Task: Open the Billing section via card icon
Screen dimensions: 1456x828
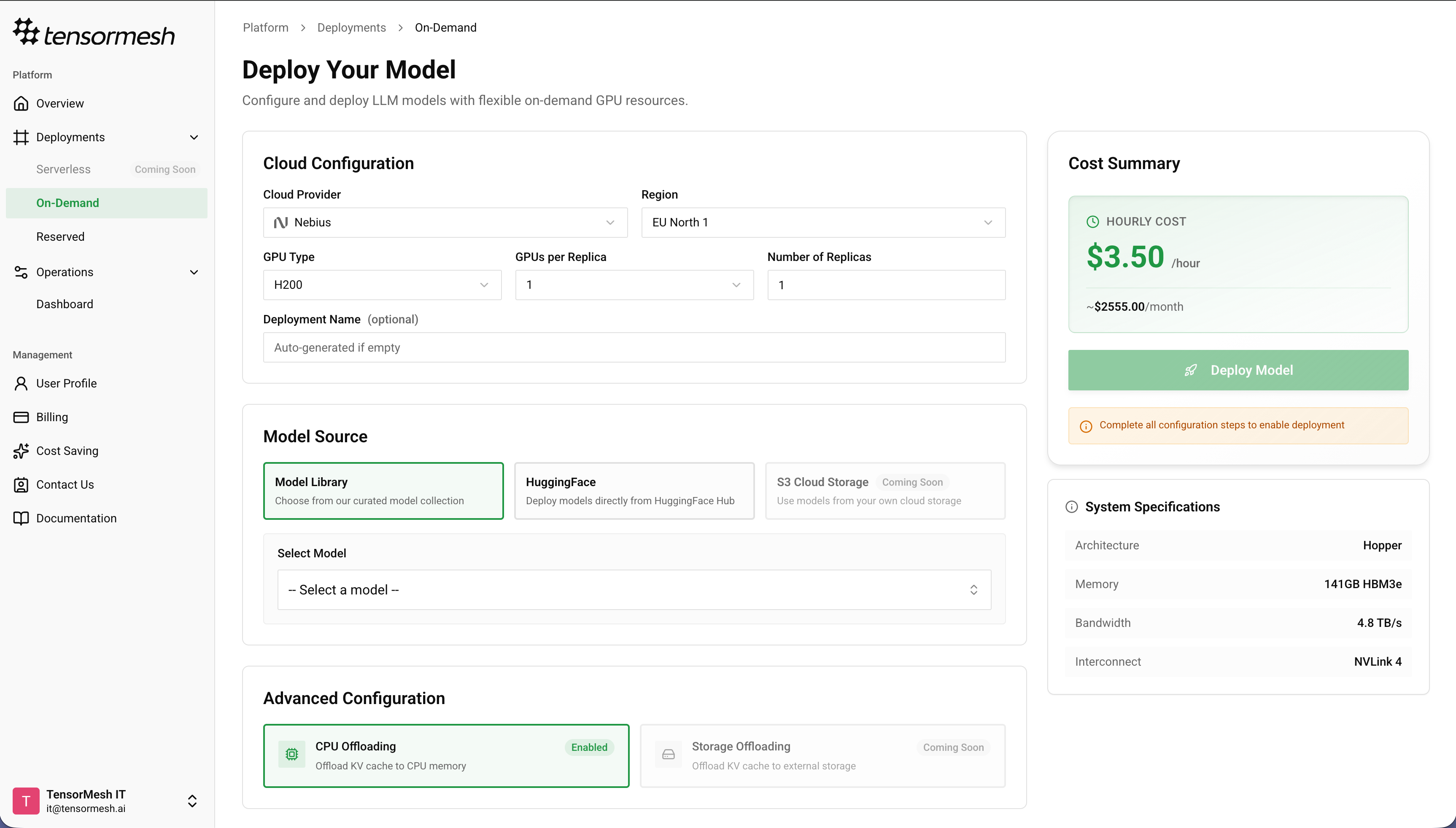Action: click(21, 416)
